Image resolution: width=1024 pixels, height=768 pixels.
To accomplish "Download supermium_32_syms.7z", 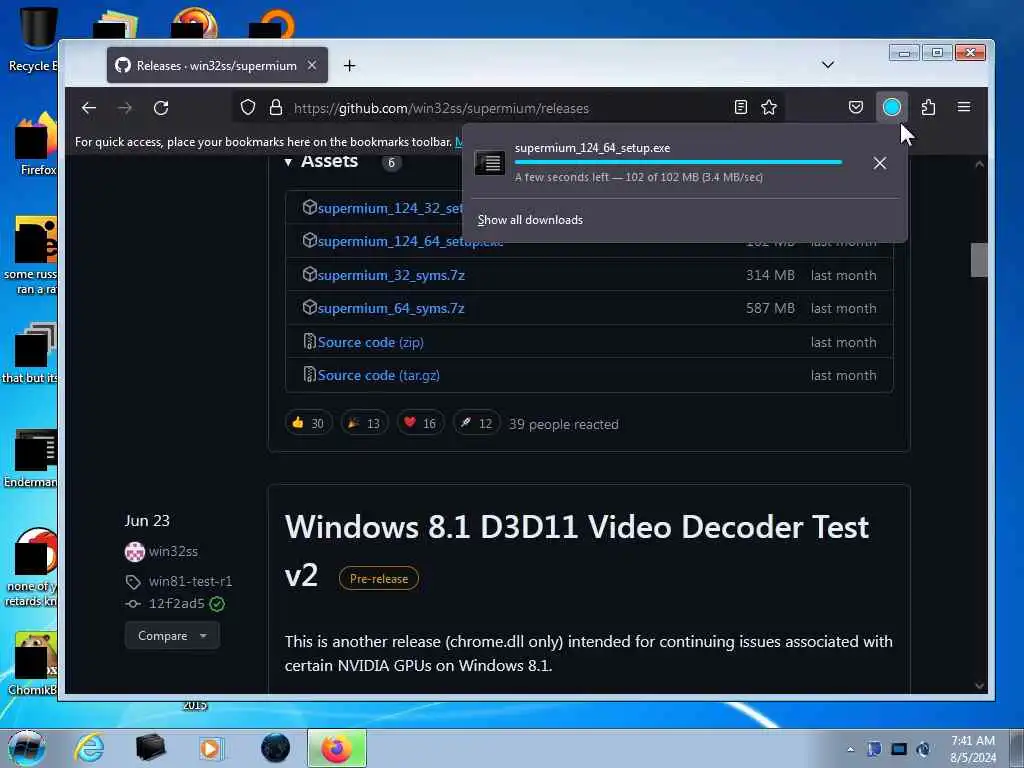I will coord(391,276).
